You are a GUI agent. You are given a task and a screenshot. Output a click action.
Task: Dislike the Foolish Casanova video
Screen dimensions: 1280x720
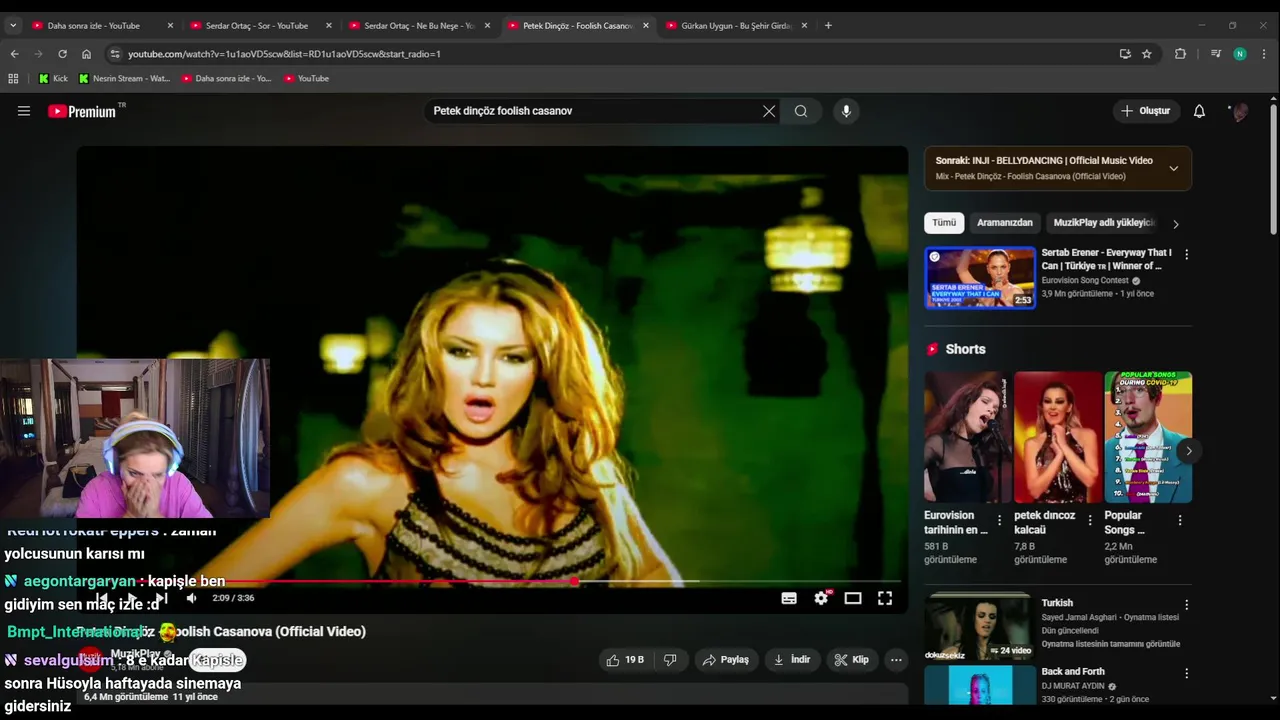tap(670, 660)
